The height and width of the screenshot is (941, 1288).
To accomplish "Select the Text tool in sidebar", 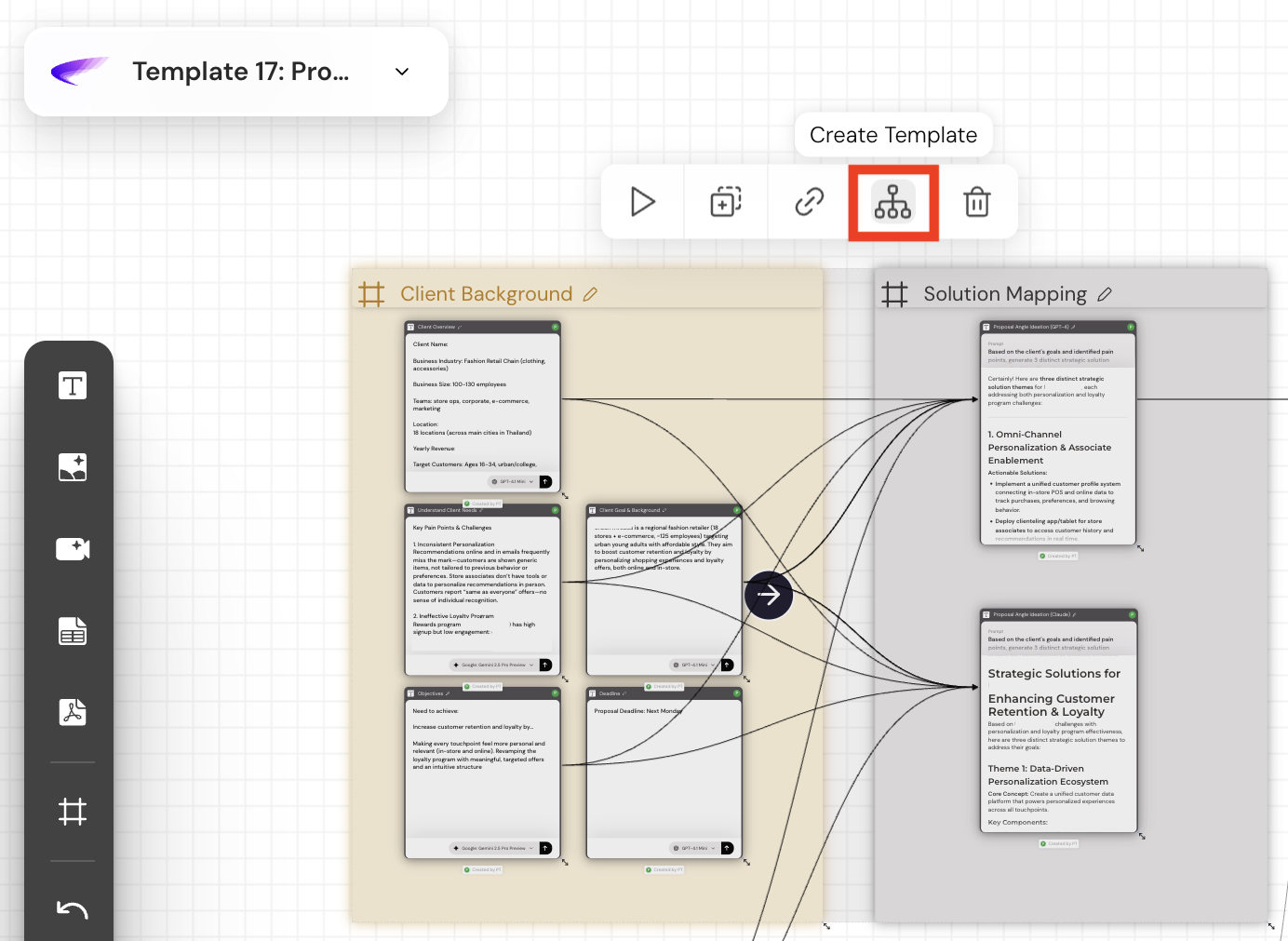I will tap(73, 385).
